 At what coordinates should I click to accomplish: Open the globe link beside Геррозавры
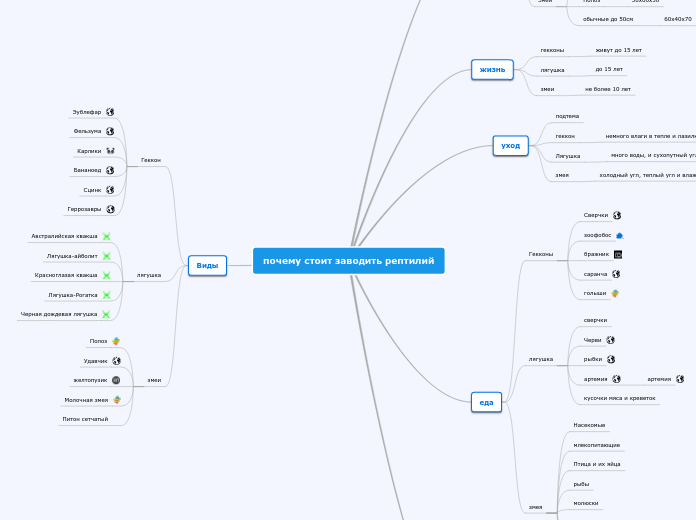[x=111, y=209]
